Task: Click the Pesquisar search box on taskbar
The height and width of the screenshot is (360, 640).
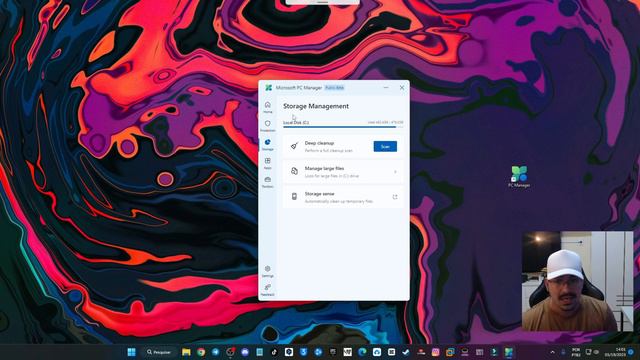Action: [159, 352]
